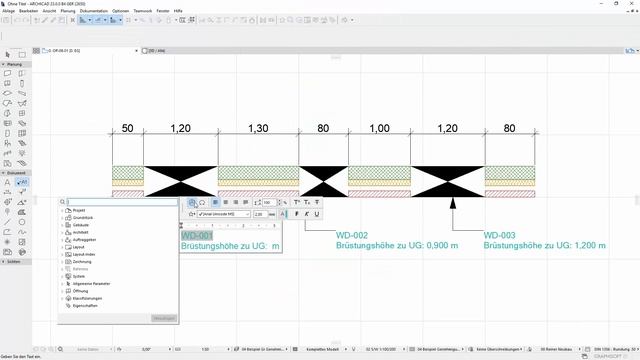This screenshot has width=640, height=360.
Task: Collapse the Planung toolbox section
Action: click(x=3, y=64)
